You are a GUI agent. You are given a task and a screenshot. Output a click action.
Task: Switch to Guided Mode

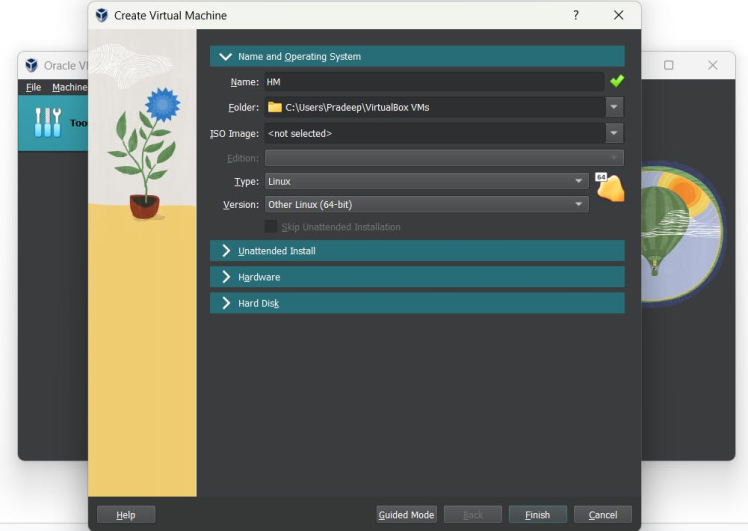(406, 515)
